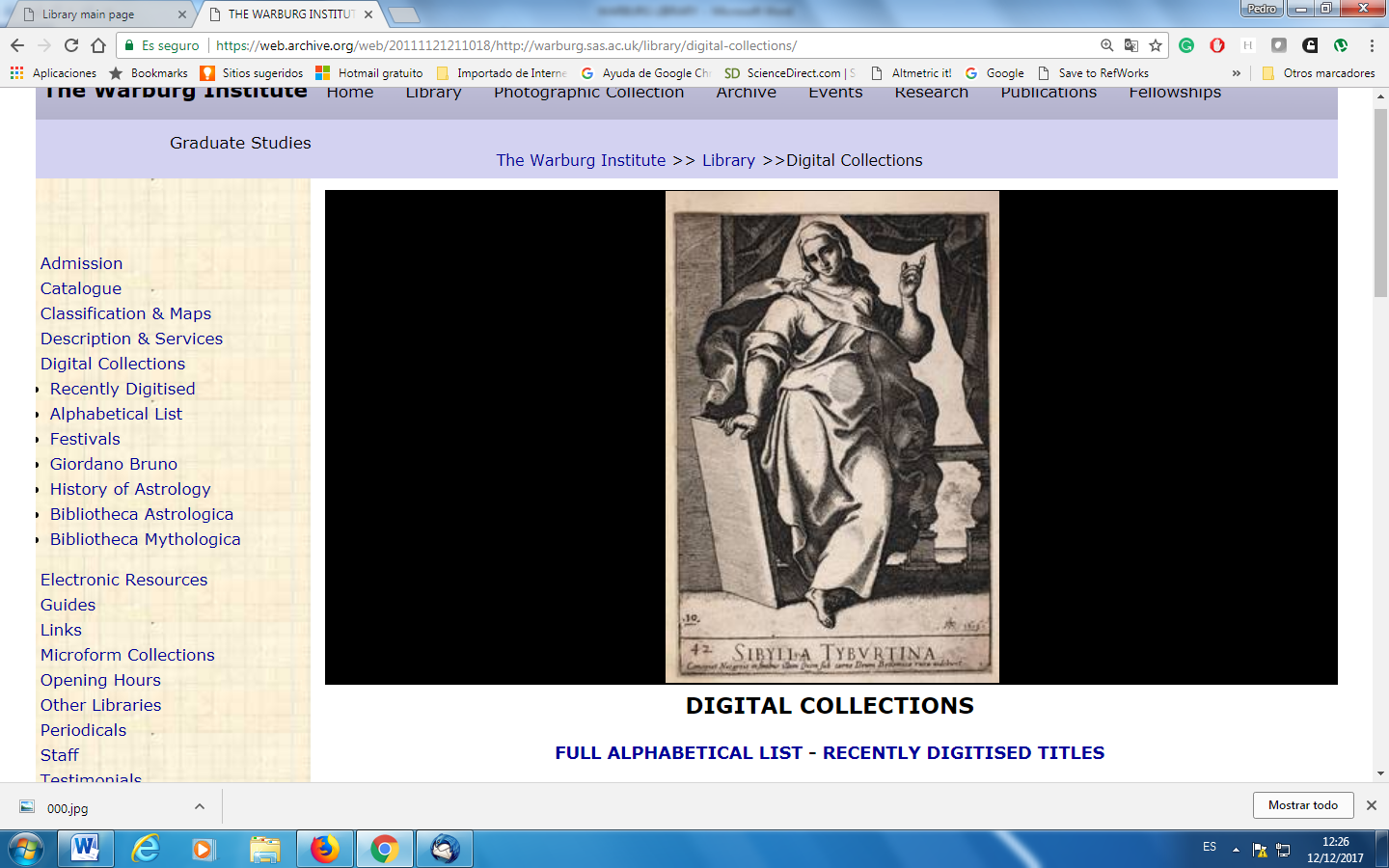Go back to the previous page
The width and height of the screenshot is (1389, 868).
point(17,45)
